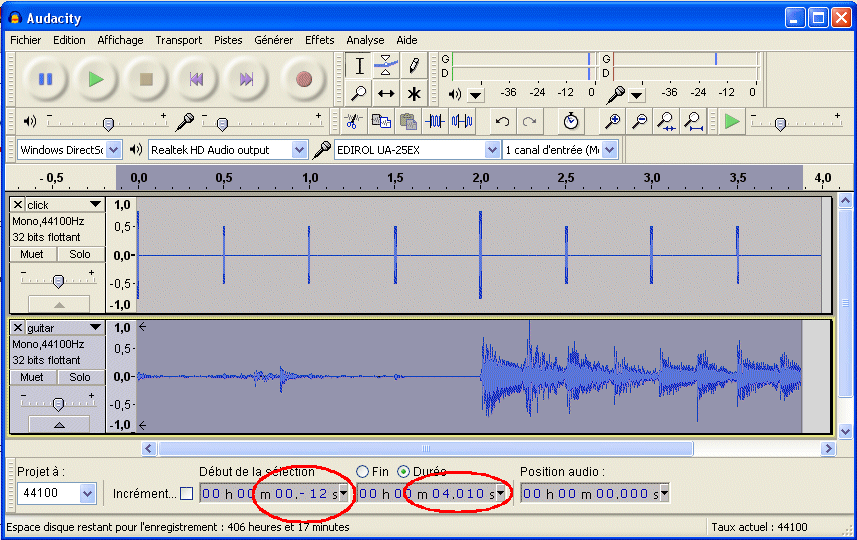This screenshot has height=540, width=857.
Task: Open the audio position format dropdown
Action: (664, 493)
